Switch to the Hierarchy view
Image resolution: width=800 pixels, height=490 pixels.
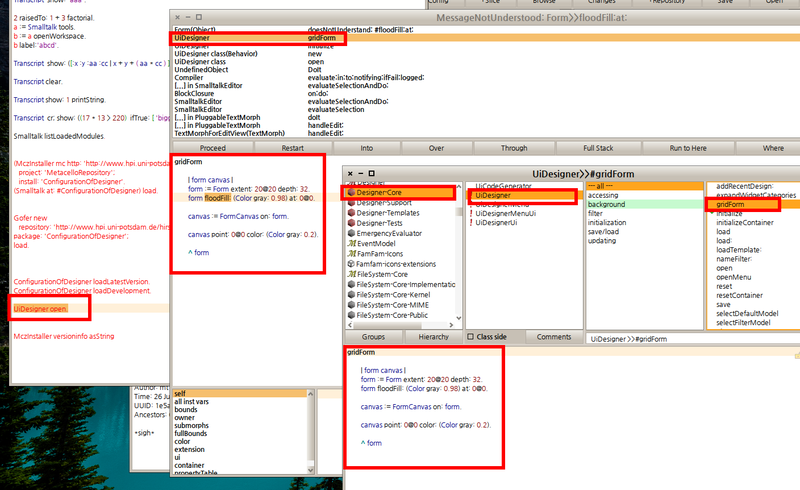click(433, 338)
